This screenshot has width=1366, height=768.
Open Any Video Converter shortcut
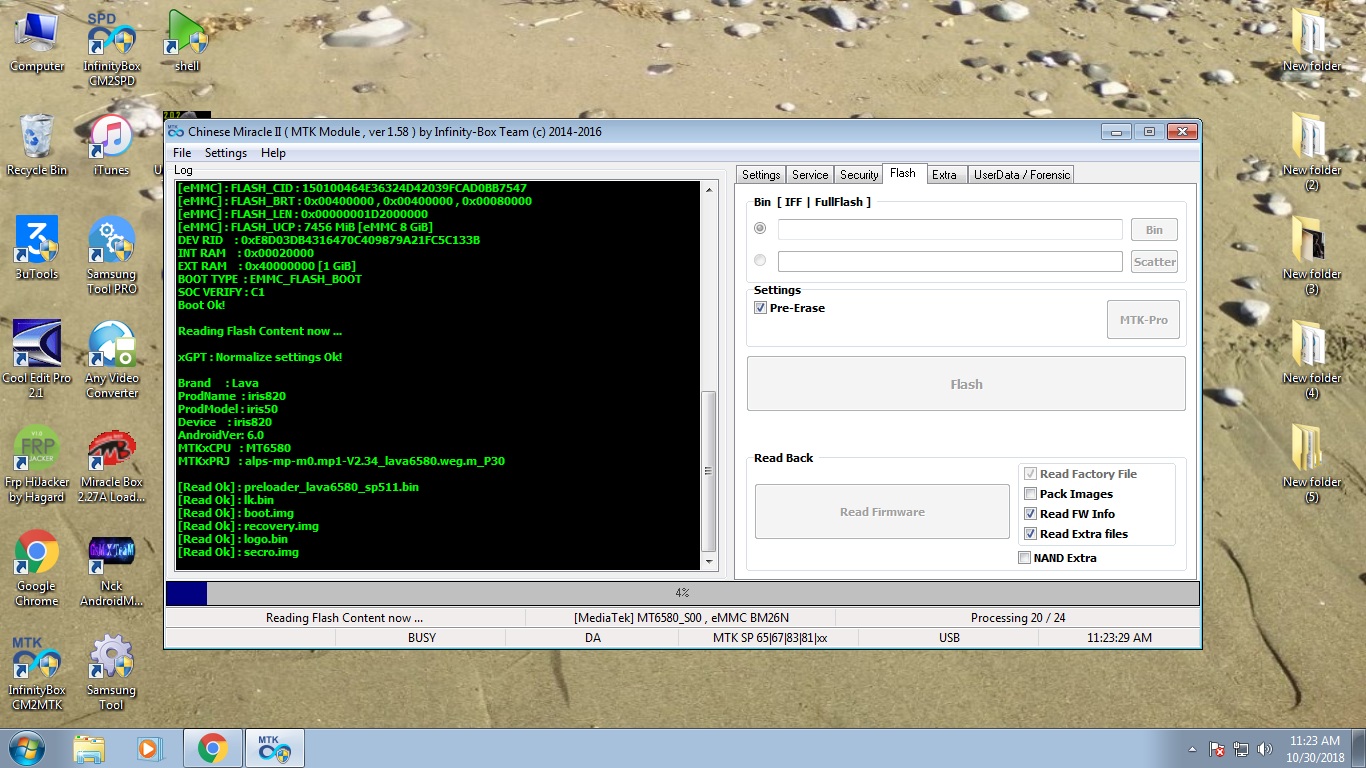pos(111,360)
